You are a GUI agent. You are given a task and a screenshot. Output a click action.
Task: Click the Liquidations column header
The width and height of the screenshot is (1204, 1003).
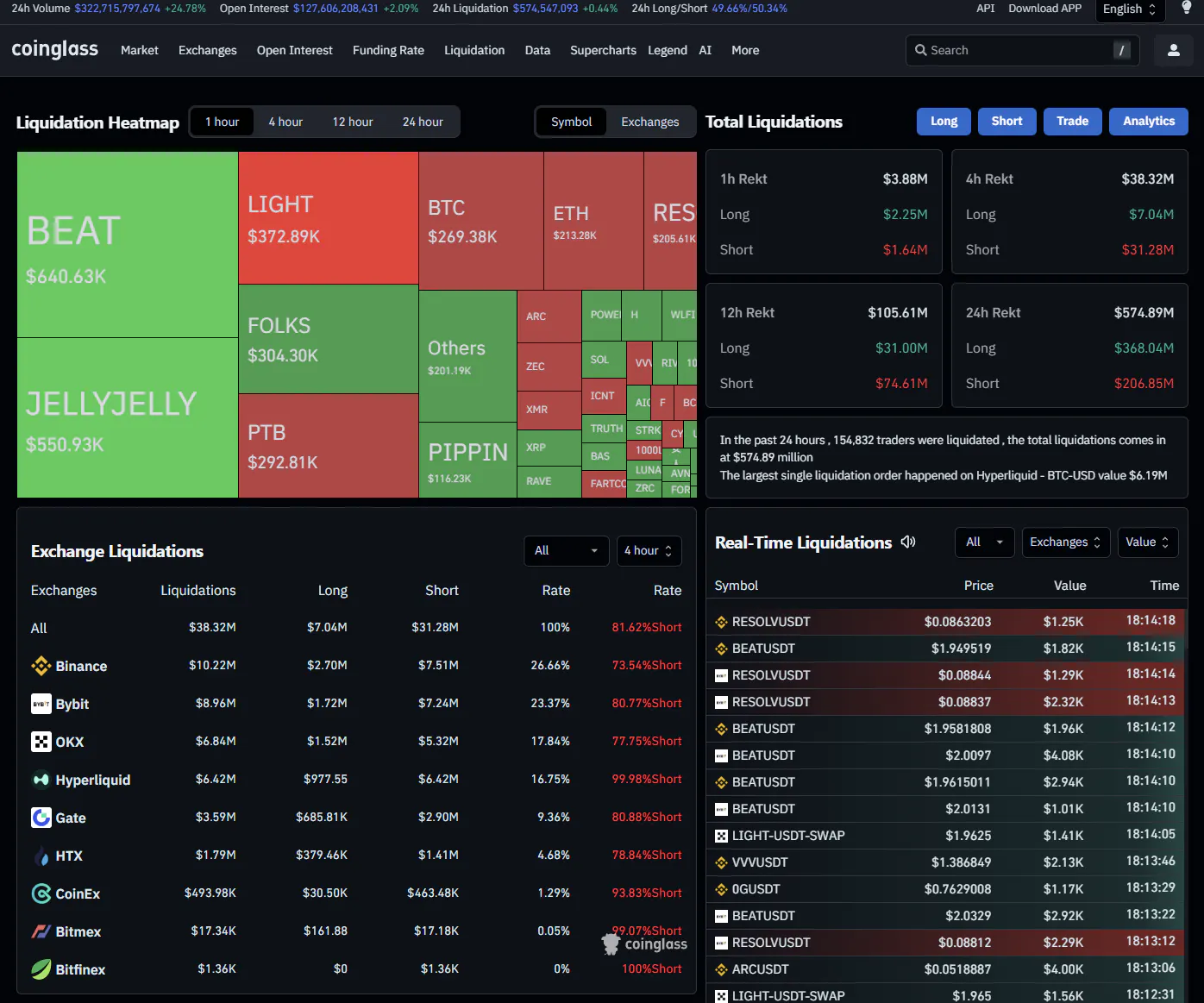tap(198, 591)
